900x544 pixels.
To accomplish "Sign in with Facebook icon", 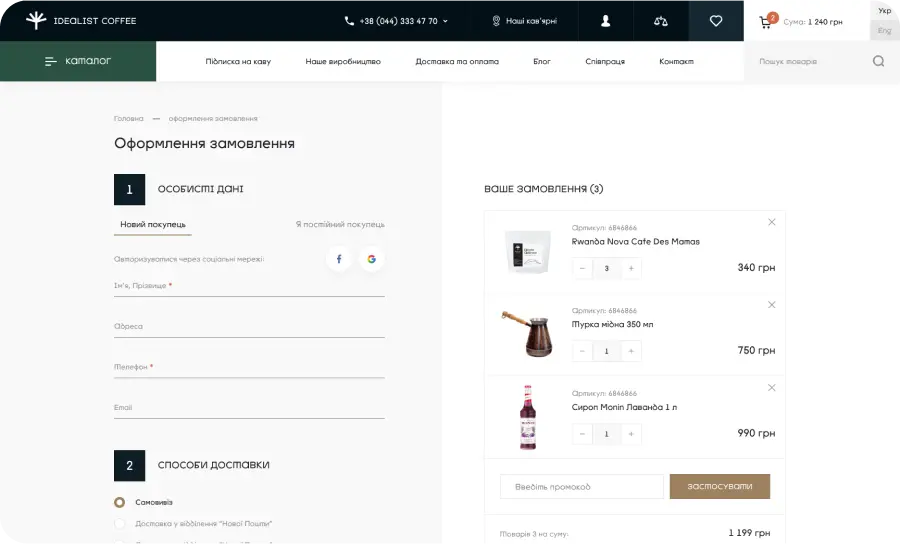I will [339, 259].
